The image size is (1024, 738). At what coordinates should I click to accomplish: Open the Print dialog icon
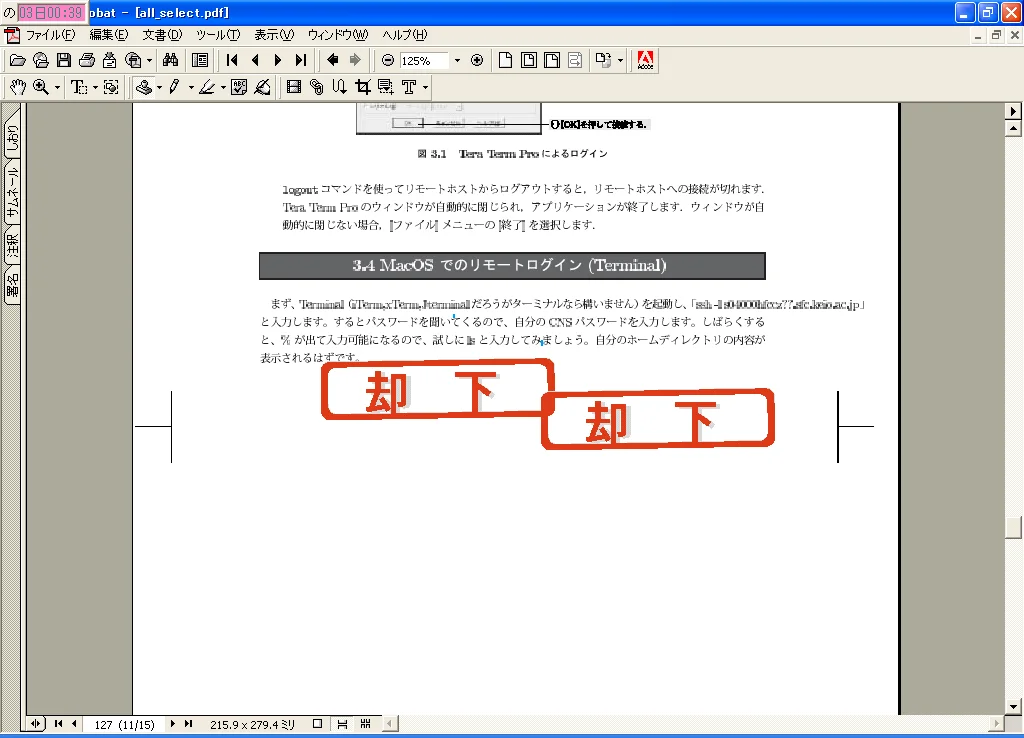pyautogui.click(x=87, y=60)
